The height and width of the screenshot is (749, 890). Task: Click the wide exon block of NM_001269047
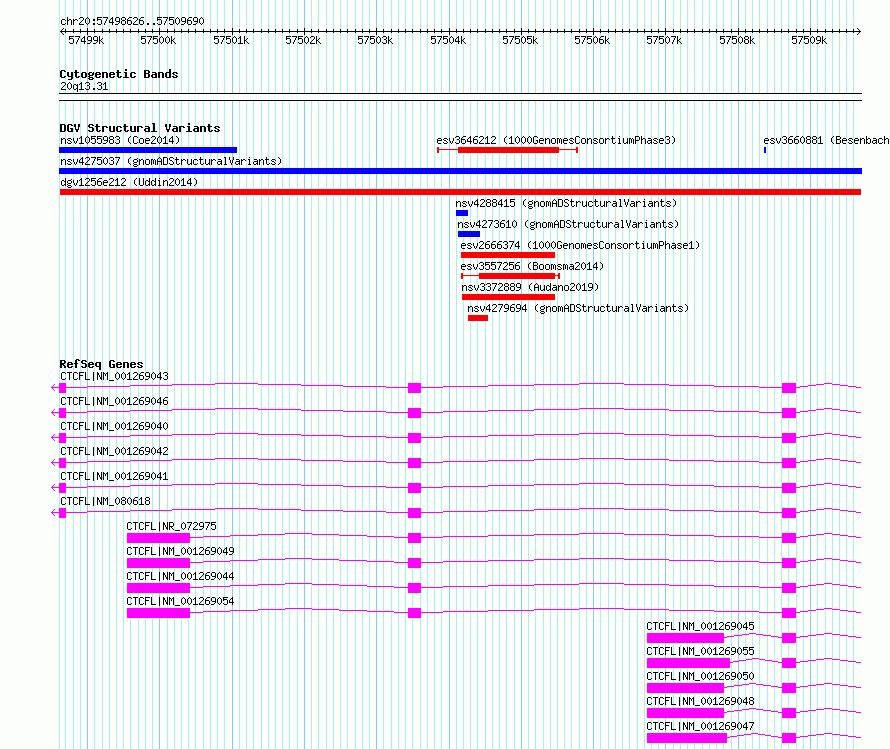(x=687, y=738)
